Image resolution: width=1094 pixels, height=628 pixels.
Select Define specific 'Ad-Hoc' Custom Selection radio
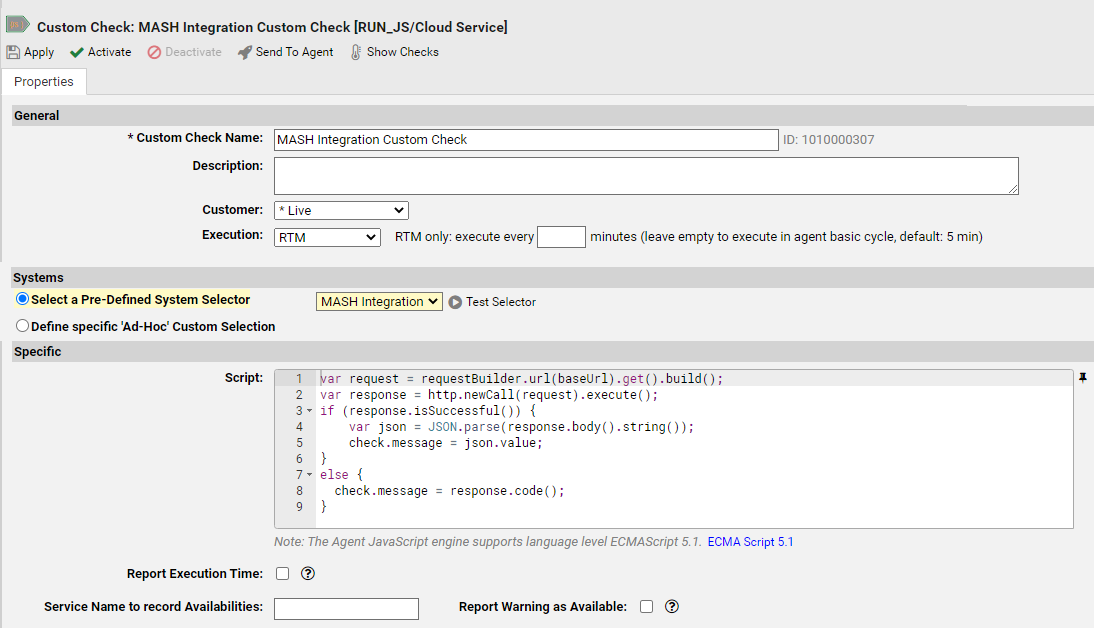click(x=22, y=326)
